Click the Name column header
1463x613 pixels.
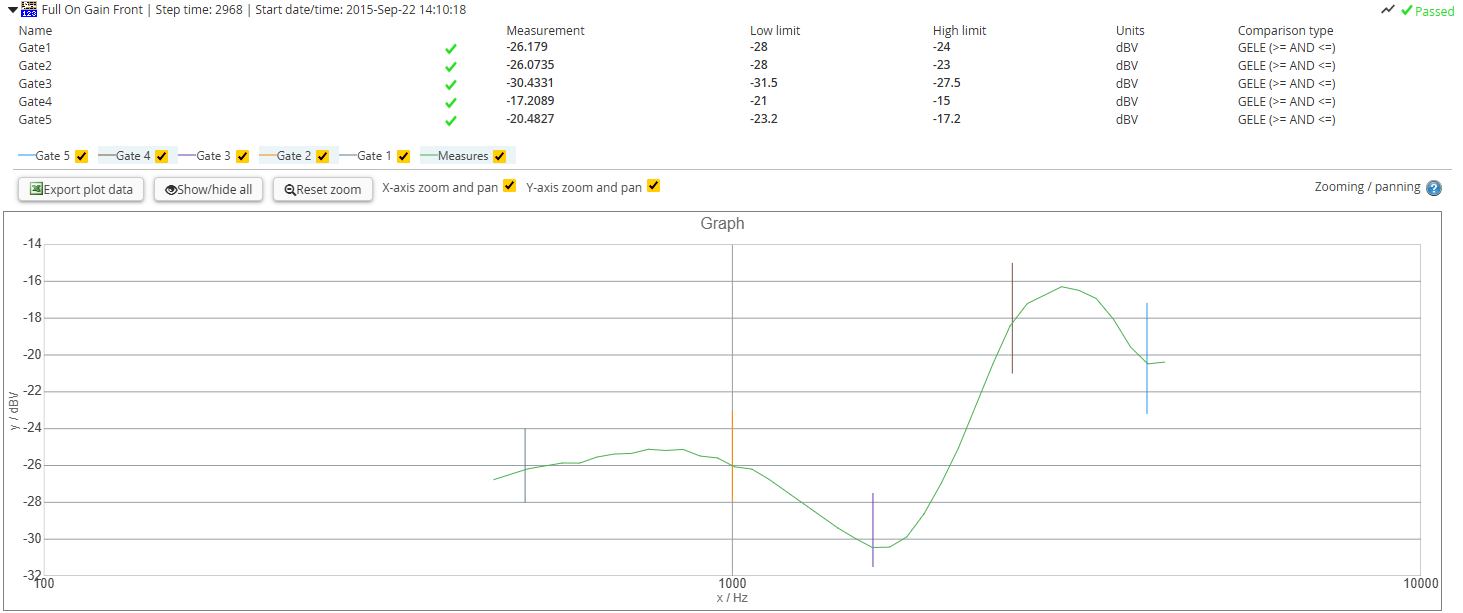pyautogui.click(x=35, y=31)
